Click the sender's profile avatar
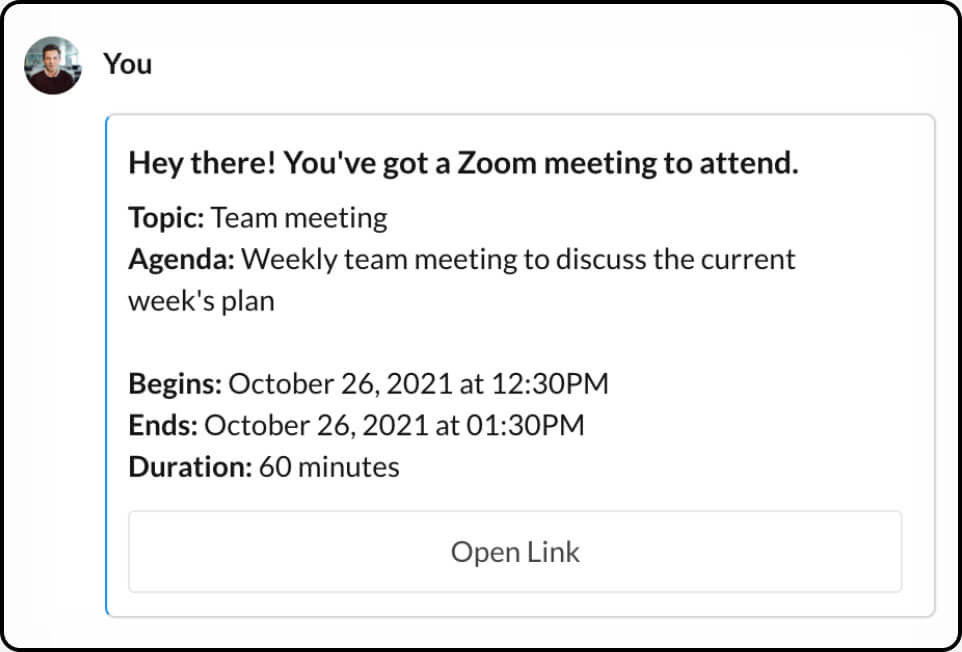This screenshot has height=652, width=962. point(52,66)
